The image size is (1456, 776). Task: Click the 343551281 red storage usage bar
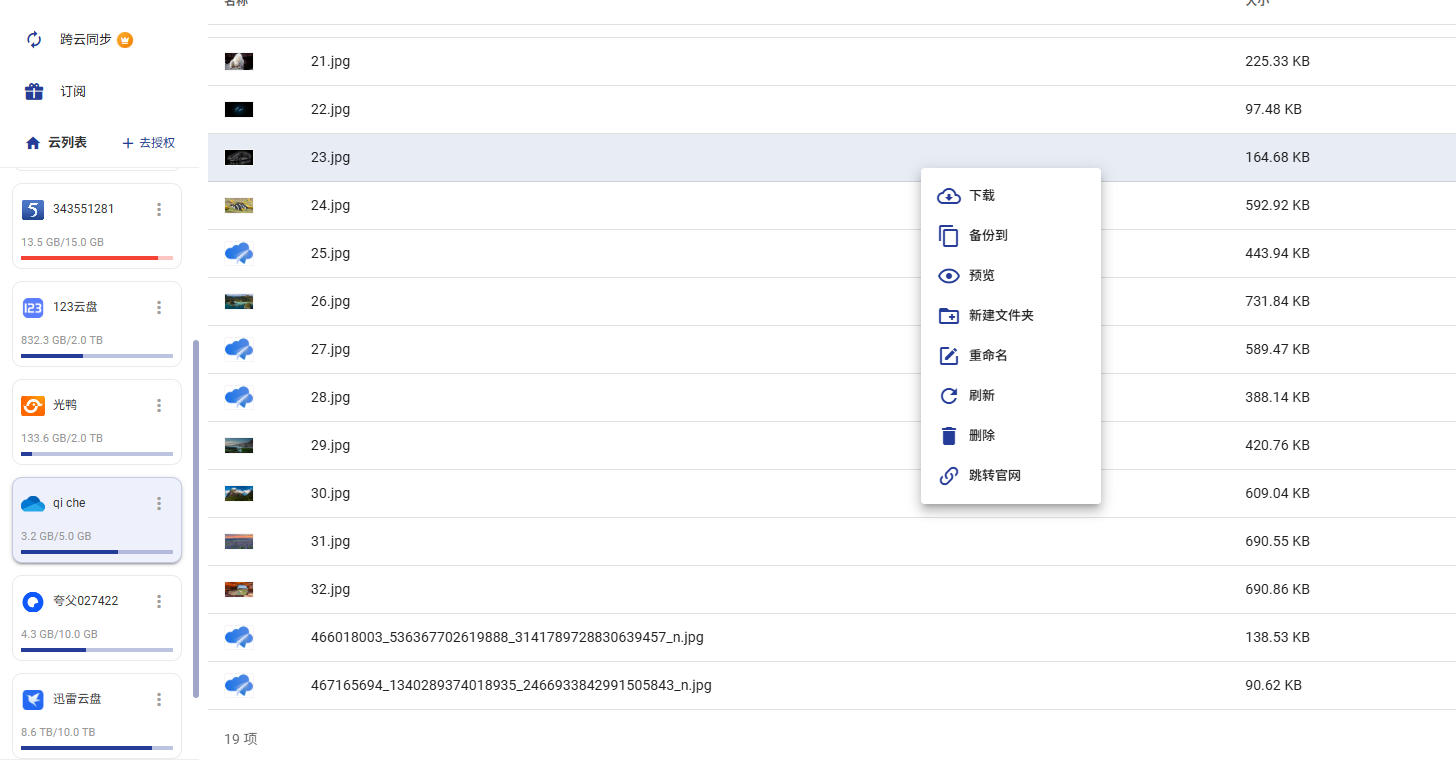pyautogui.click(x=97, y=258)
